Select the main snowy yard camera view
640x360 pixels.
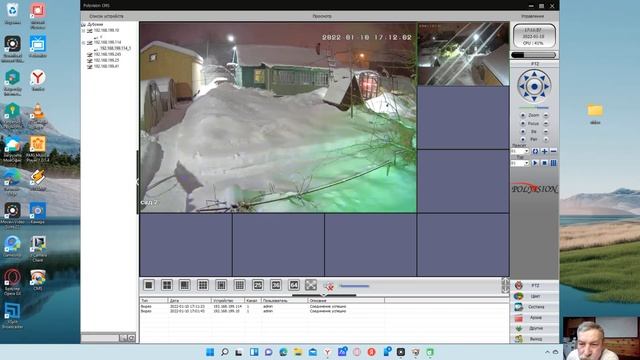(x=278, y=117)
